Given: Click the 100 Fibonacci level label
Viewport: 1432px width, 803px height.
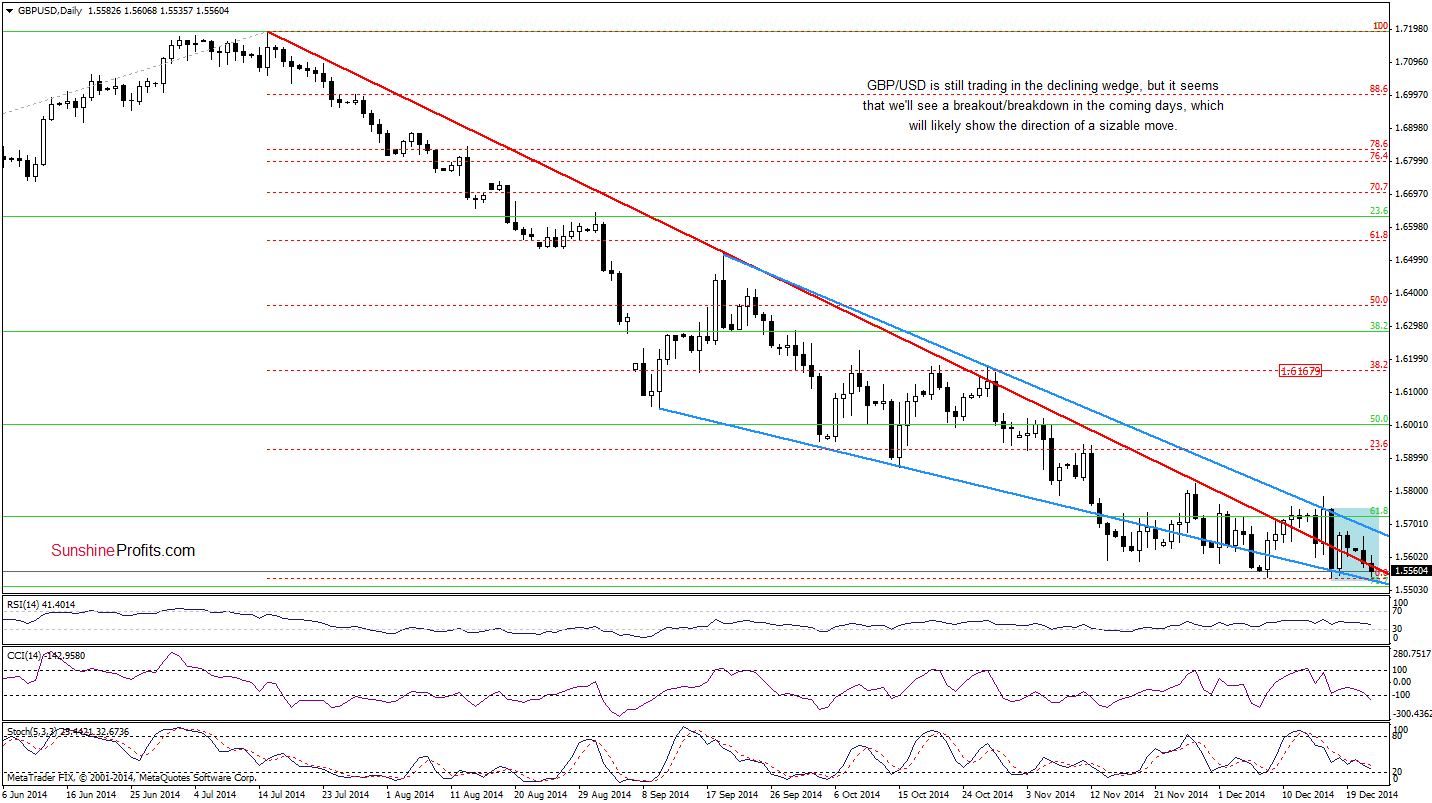Looking at the screenshot, I should coord(1379,25).
